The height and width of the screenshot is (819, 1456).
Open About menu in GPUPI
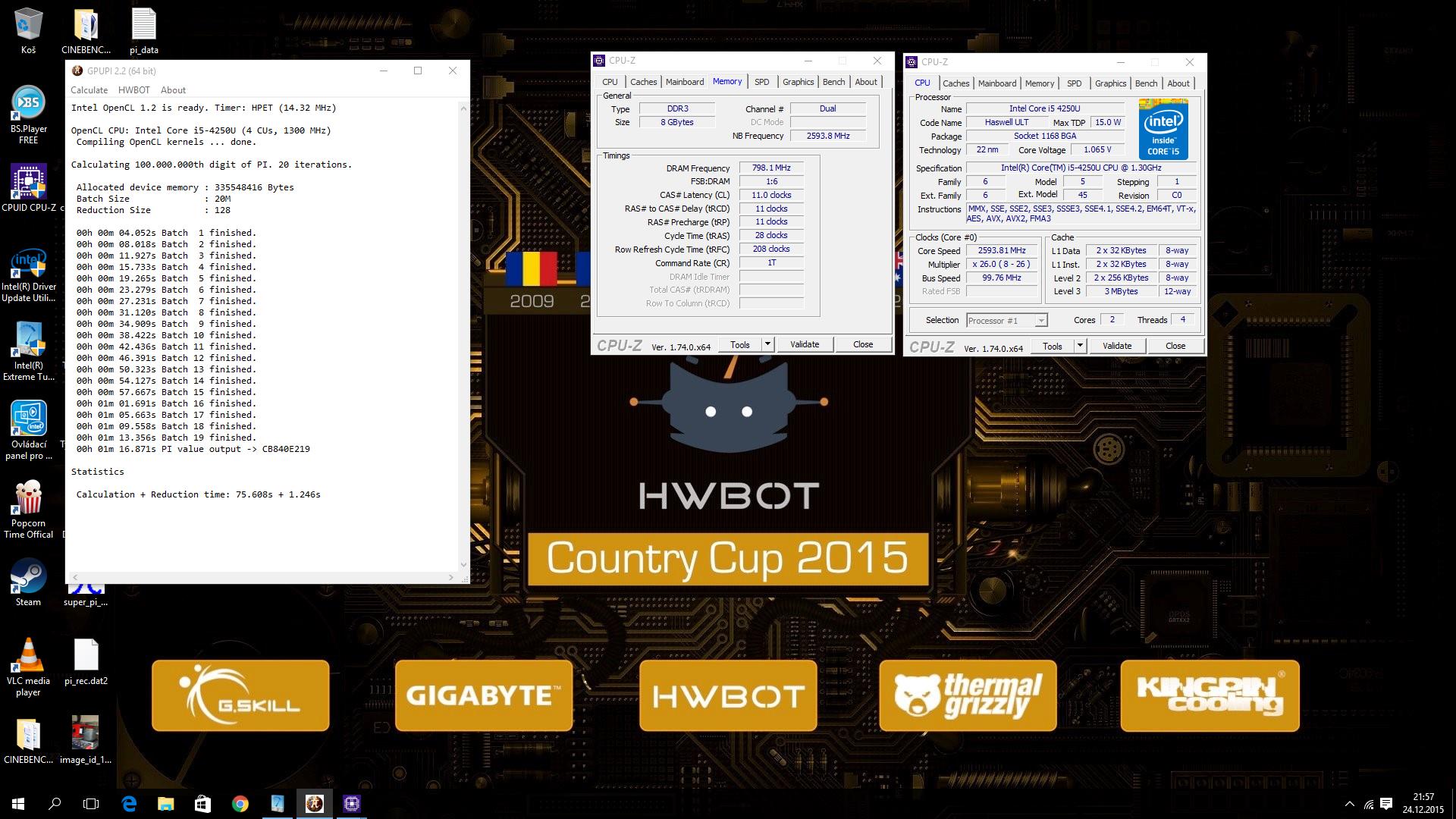[x=173, y=89]
